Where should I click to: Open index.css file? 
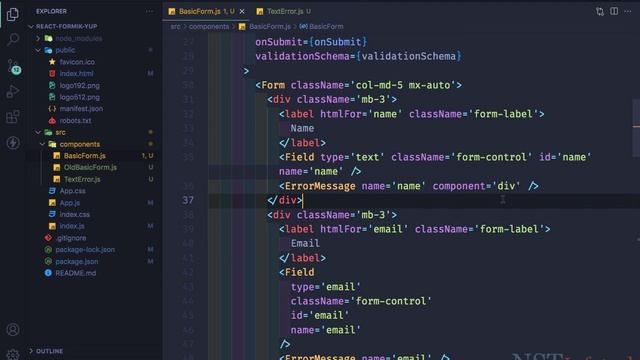tap(75, 214)
